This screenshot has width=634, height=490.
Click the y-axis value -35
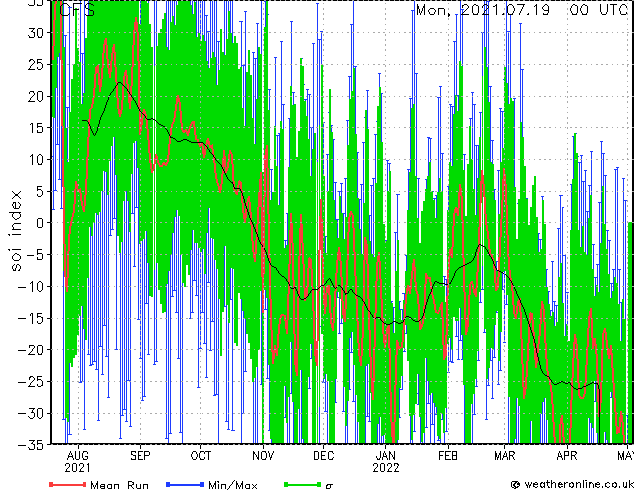coord(30,445)
